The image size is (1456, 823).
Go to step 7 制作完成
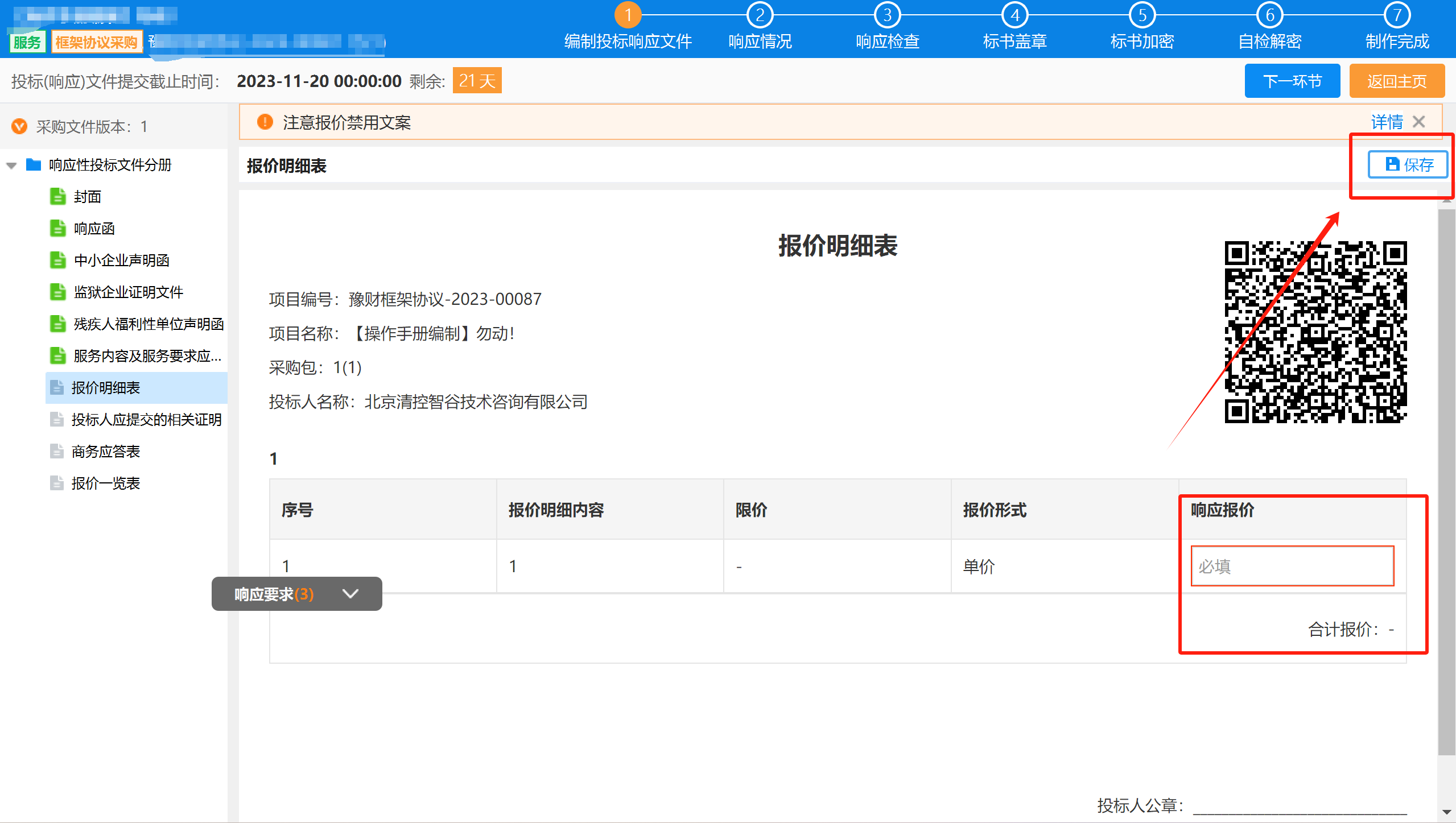1397,27
